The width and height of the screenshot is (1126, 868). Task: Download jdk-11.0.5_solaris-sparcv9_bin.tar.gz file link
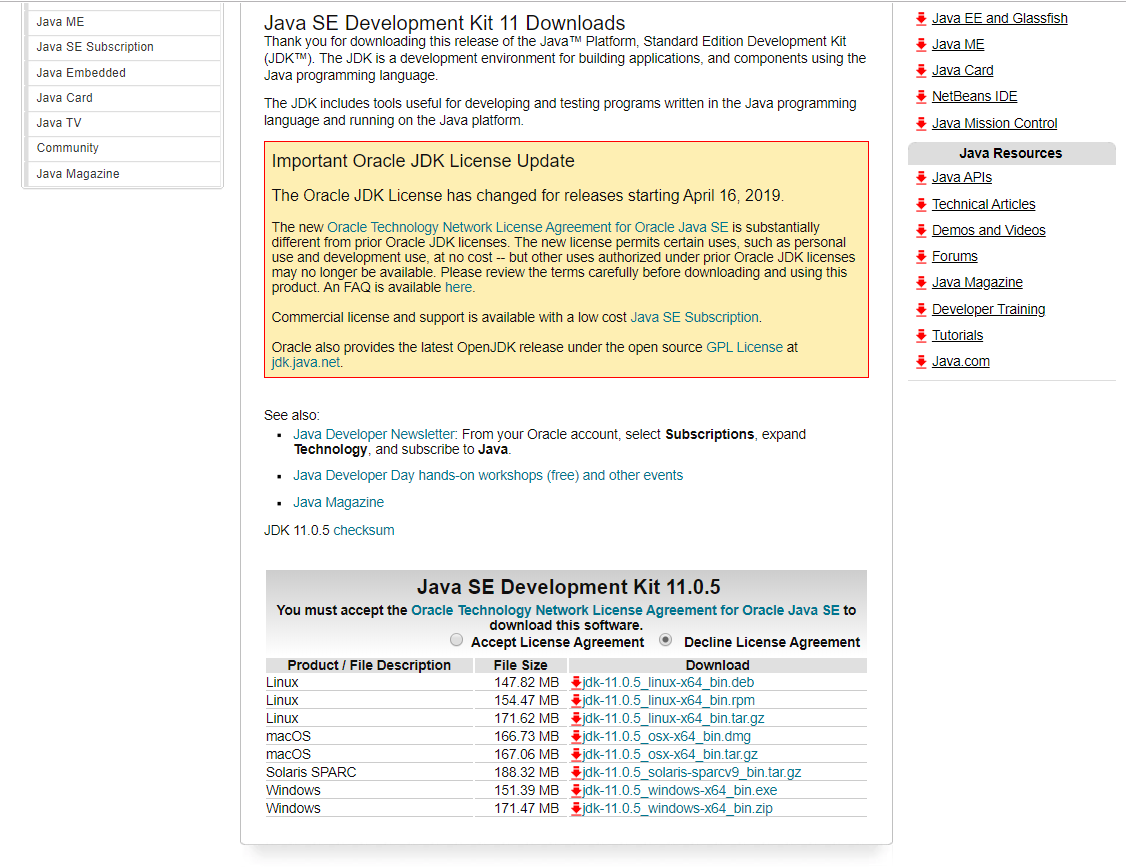(x=692, y=772)
